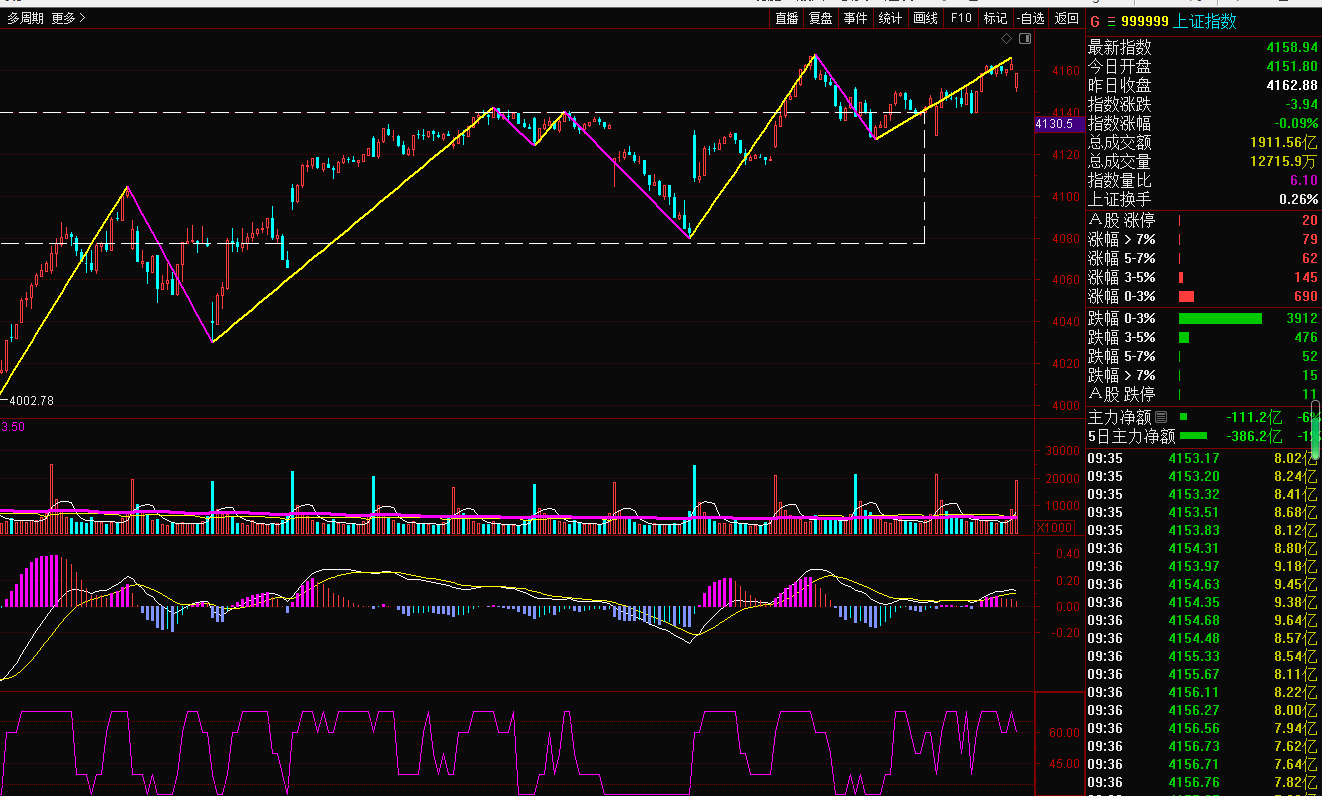Click the G marker icon beside 999999

click(1095, 21)
